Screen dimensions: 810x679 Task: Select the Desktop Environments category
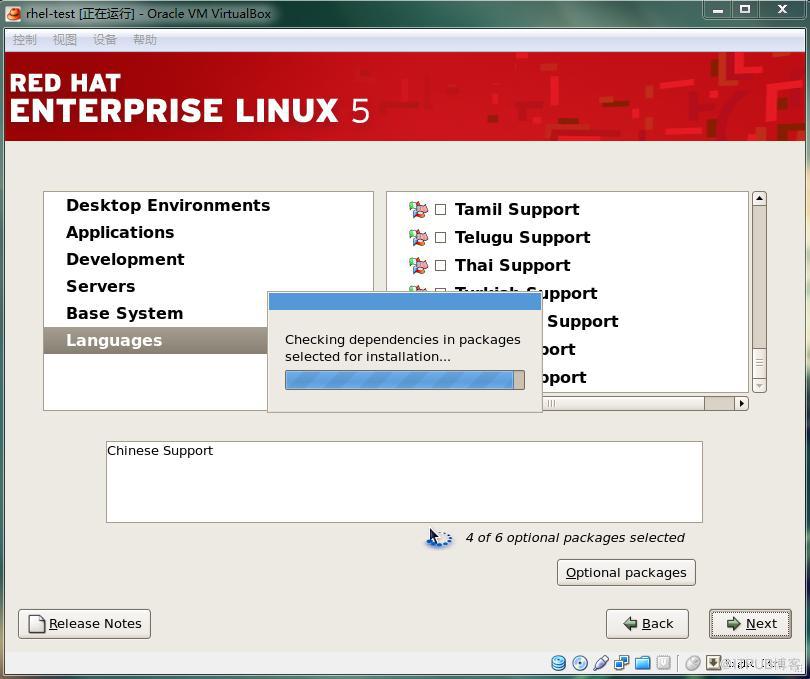coord(208,205)
